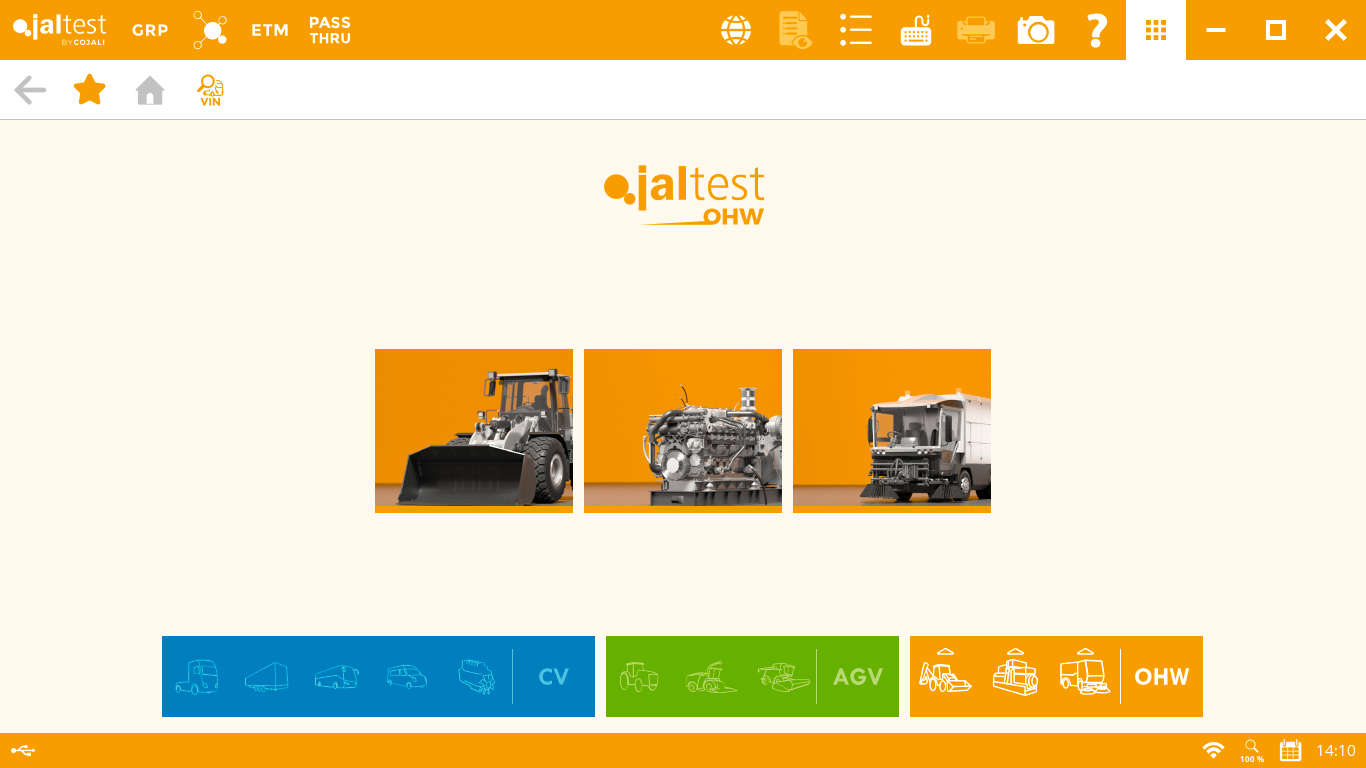Screen dimensions: 1366x768
Task: Open the list menu icon
Action: (x=856, y=30)
